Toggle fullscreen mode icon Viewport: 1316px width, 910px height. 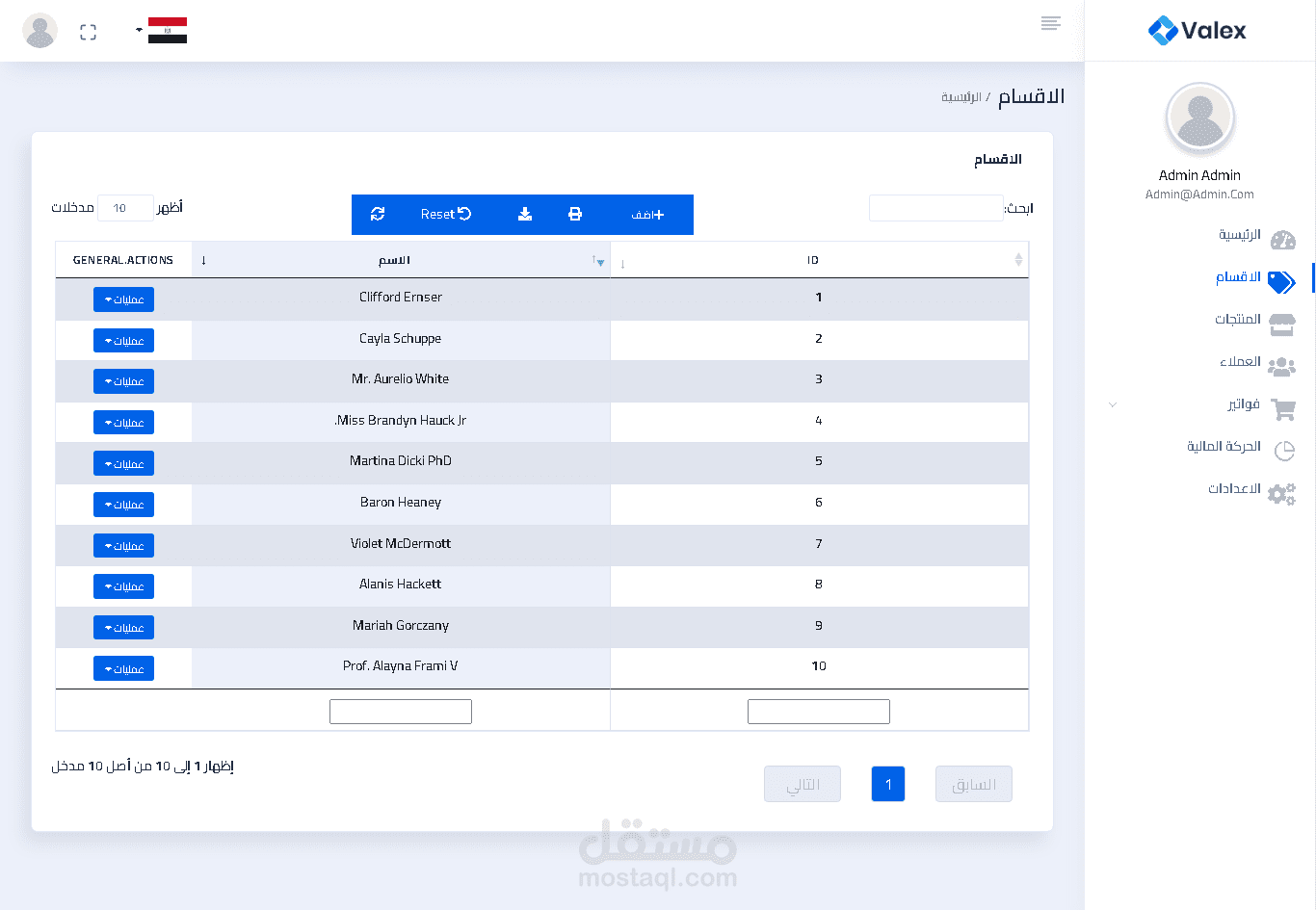click(89, 32)
